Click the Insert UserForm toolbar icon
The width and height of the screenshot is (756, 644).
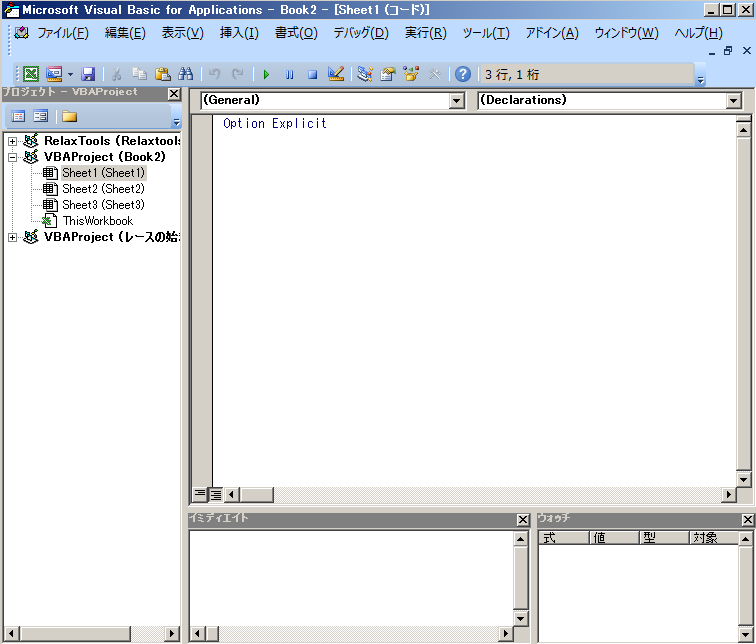[54, 74]
